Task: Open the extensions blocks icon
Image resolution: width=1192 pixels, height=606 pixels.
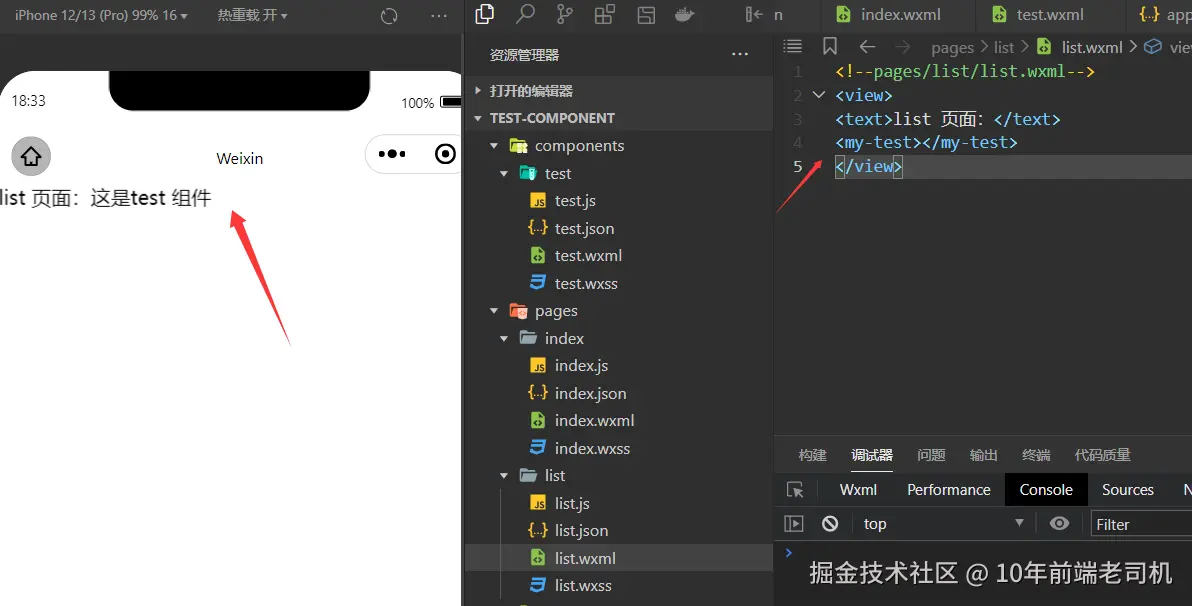Action: (605, 14)
